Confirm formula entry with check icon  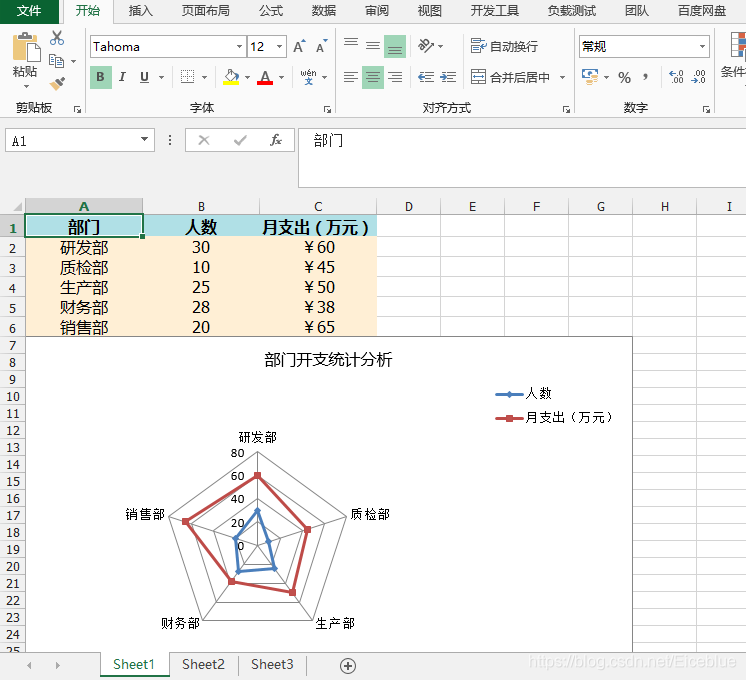[240, 140]
